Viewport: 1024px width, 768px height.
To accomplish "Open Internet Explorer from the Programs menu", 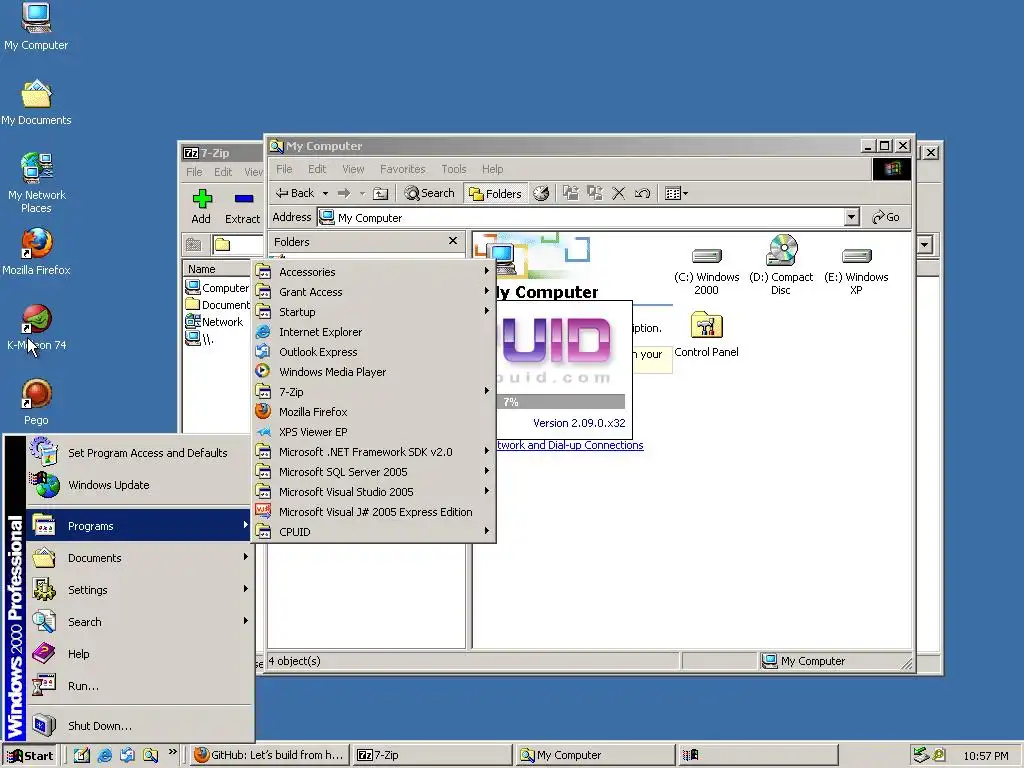I will (x=374, y=332).
